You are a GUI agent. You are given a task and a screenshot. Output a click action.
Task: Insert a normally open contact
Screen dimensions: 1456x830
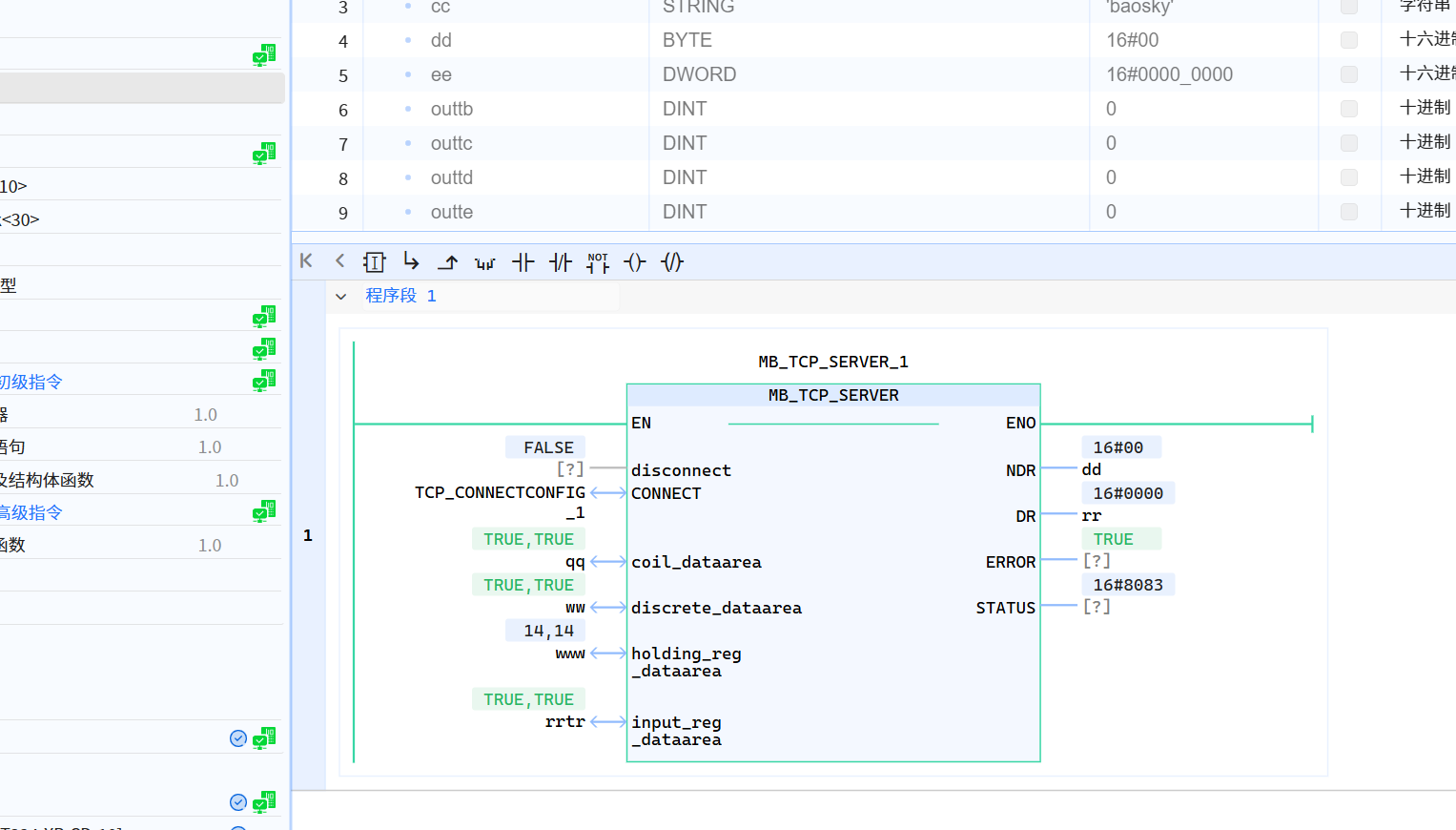[523, 262]
